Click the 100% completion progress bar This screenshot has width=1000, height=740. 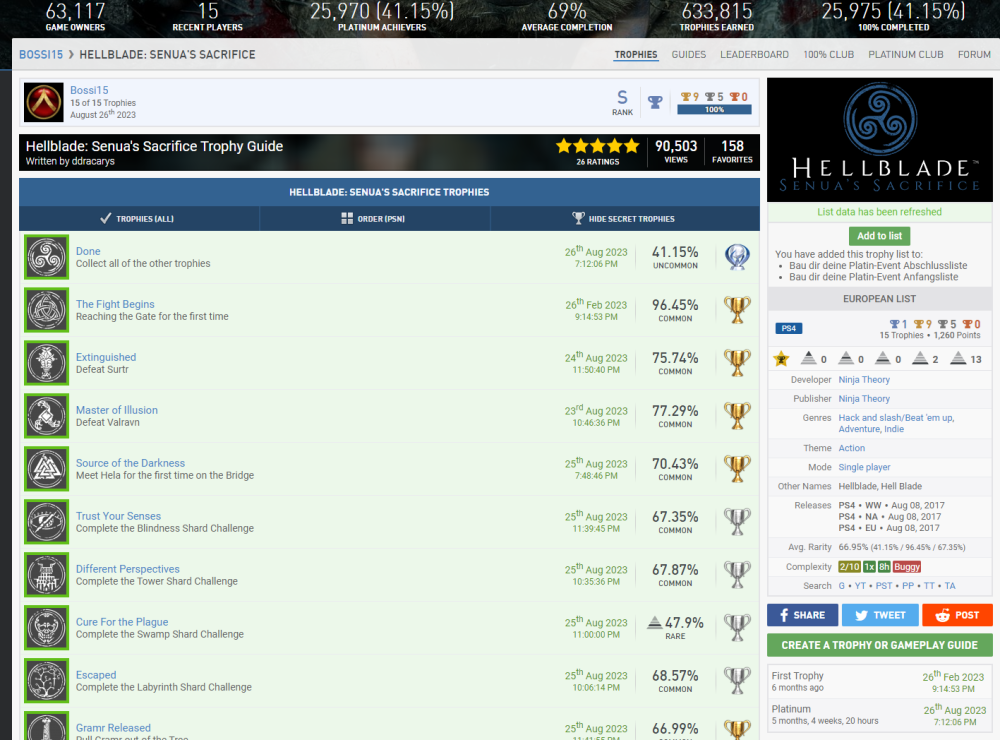[x=714, y=110]
